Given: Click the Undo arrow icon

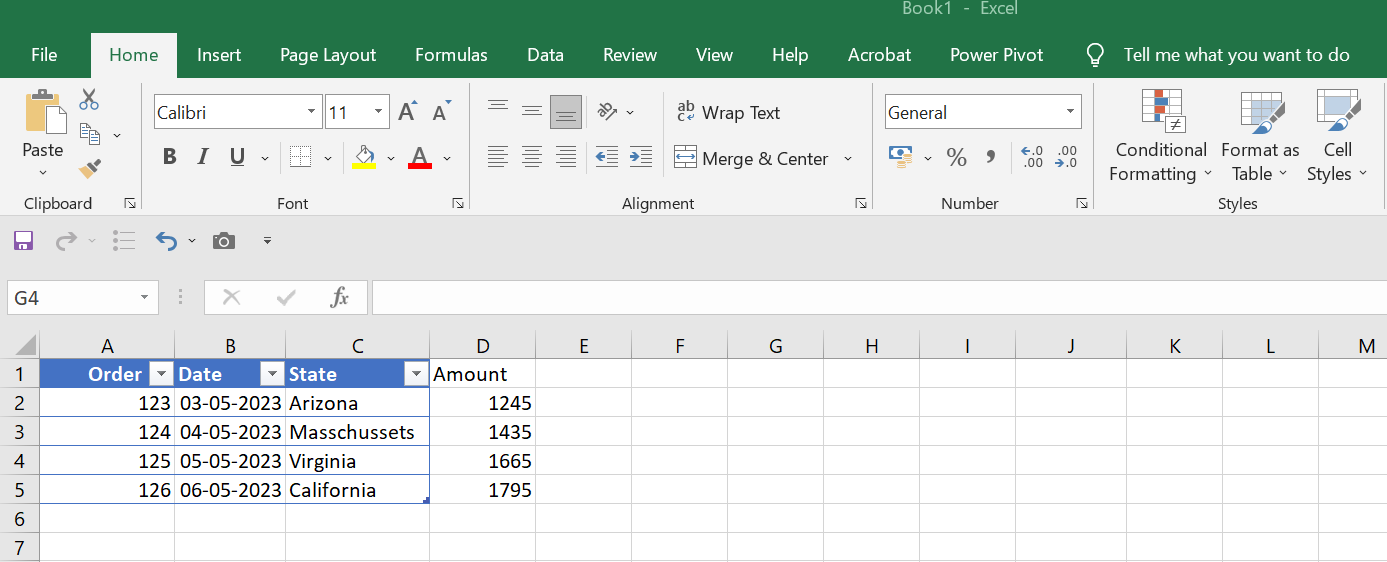Looking at the screenshot, I should point(166,241).
